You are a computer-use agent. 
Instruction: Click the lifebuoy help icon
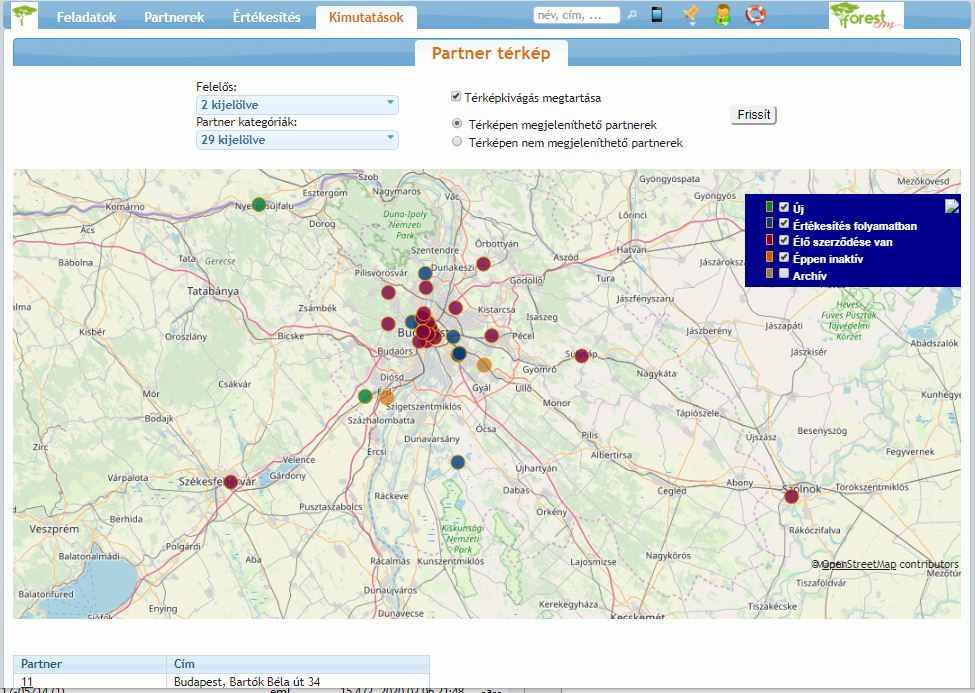(x=755, y=15)
